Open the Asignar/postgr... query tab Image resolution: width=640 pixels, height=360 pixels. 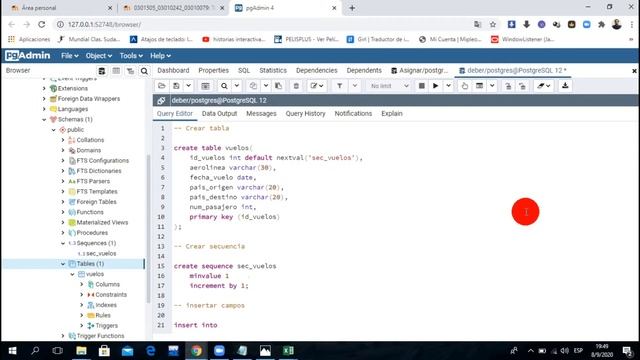pyautogui.click(x=419, y=71)
